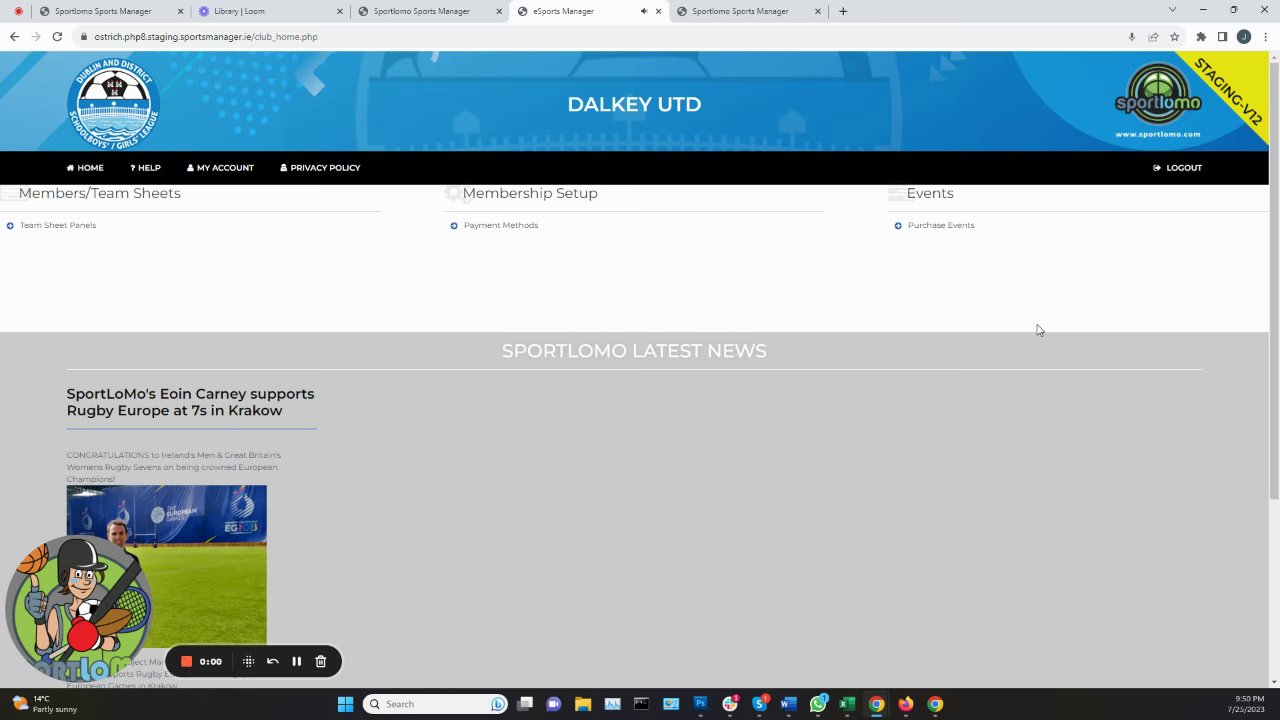This screenshot has height=720, width=1280.
Task: Open Word from the taskbar
Action: (788, 704)
